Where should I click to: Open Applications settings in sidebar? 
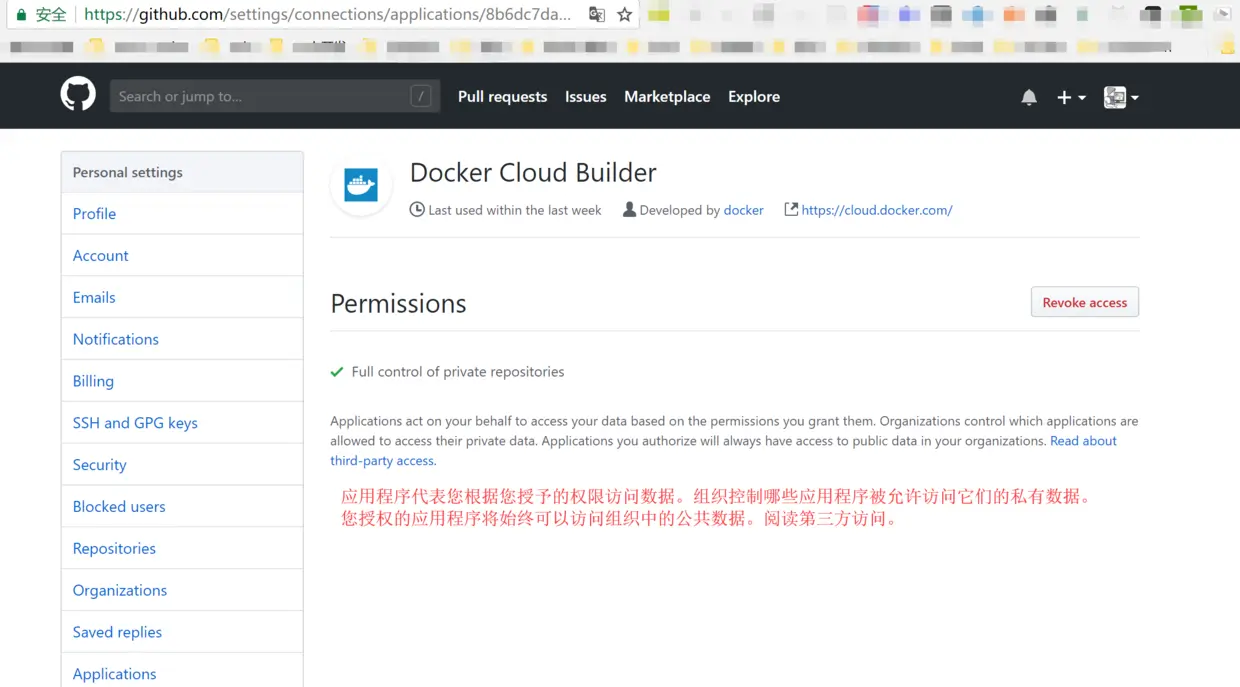pos(182,672)
